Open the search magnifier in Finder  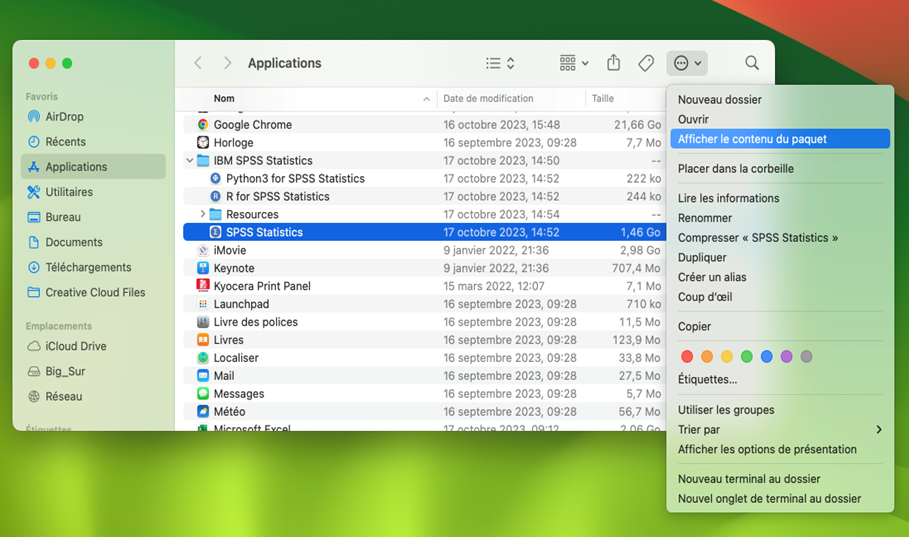[x=752, y=63]
